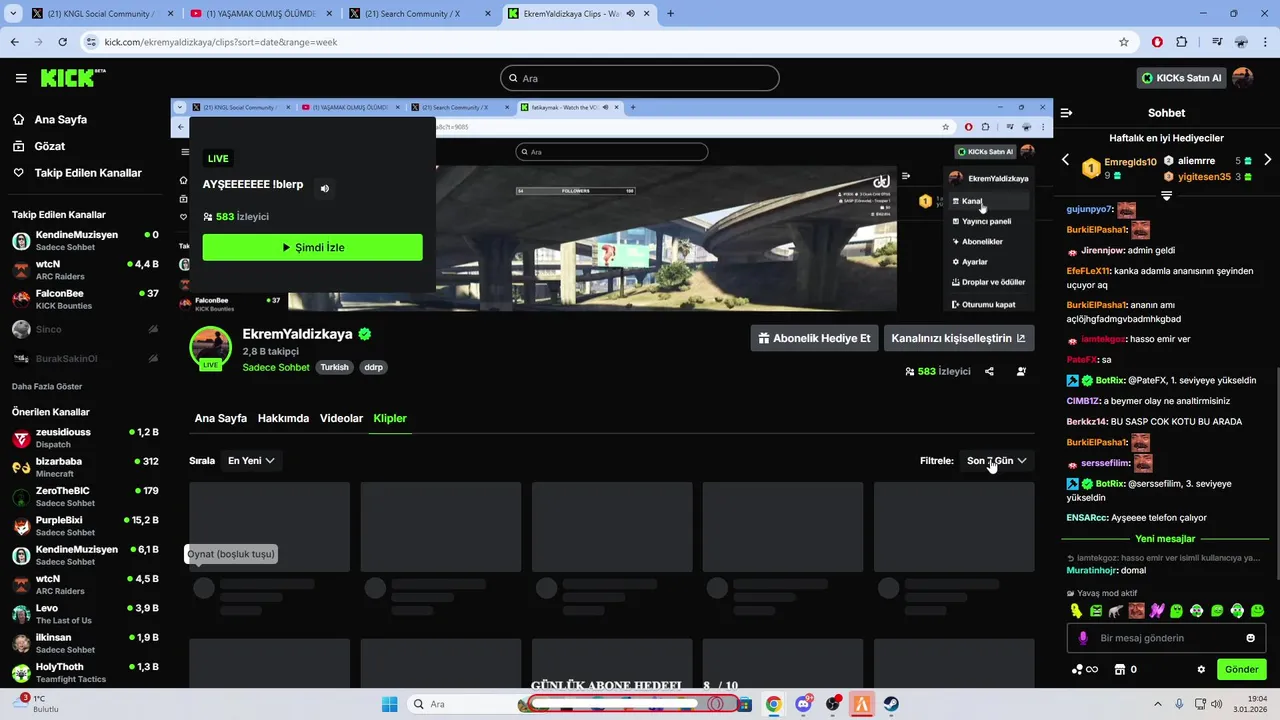Click in the Ara search field

click(x=639, y=78)
